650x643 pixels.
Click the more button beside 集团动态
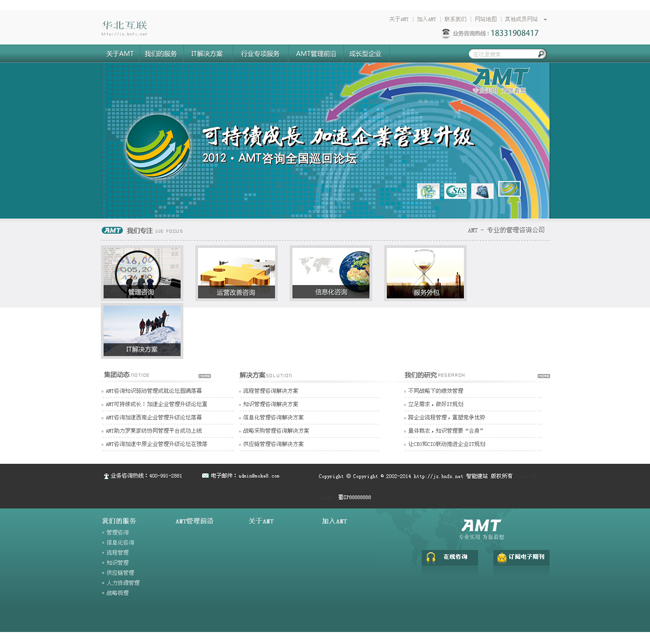(x=204, y=376)
